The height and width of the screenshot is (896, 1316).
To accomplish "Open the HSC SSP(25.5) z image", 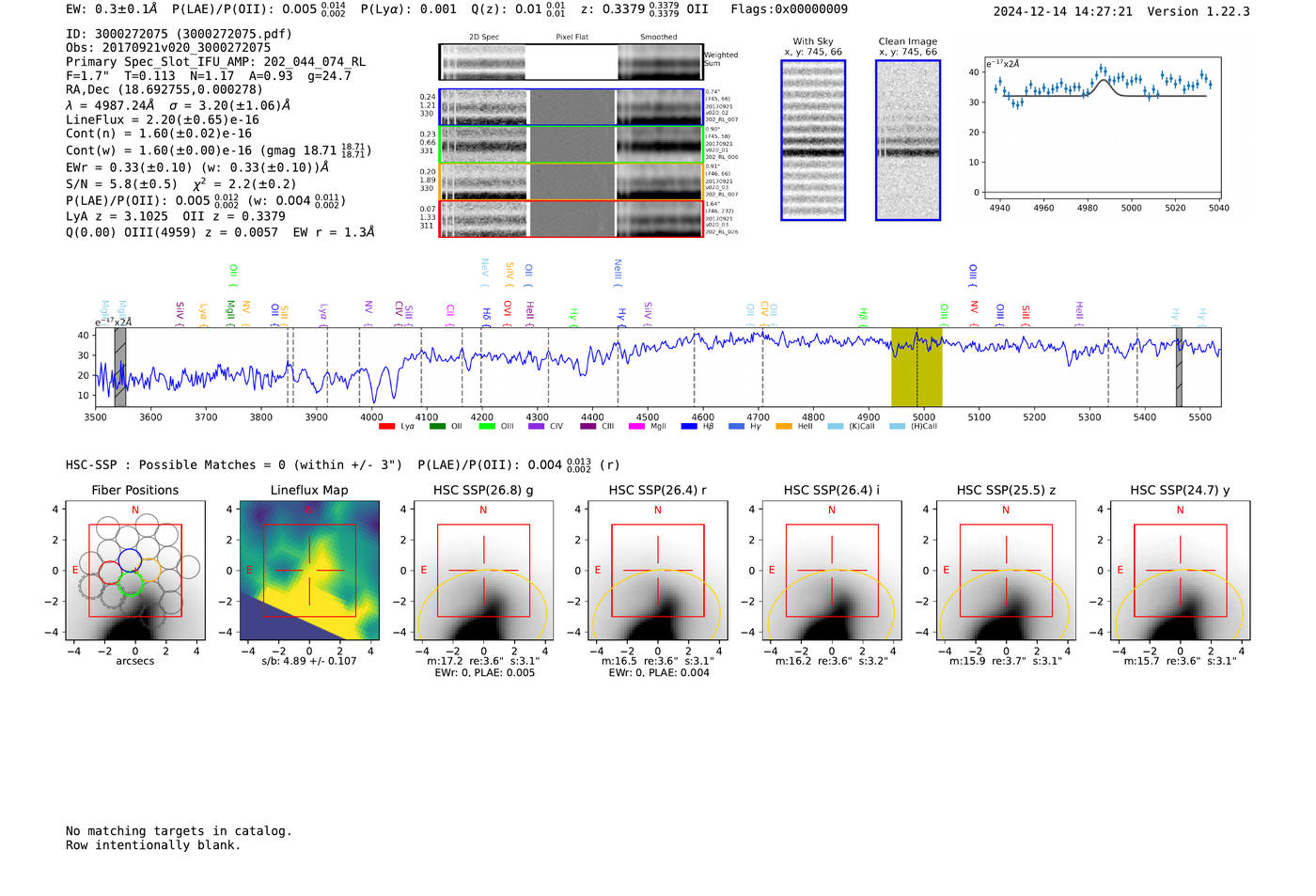I will coord(1006,571).
